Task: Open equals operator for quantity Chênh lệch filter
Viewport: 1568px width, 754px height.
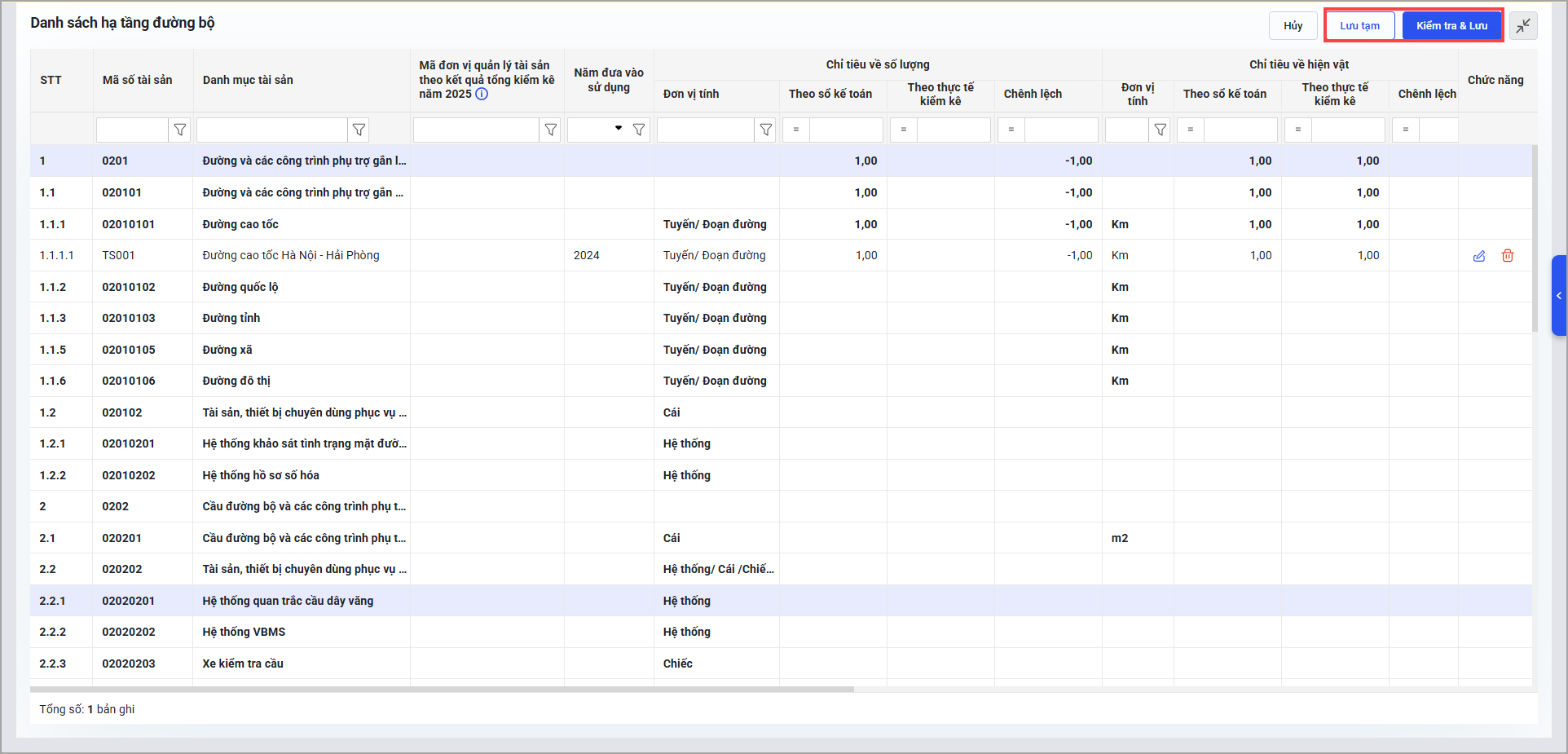Action: point(1011,130)
